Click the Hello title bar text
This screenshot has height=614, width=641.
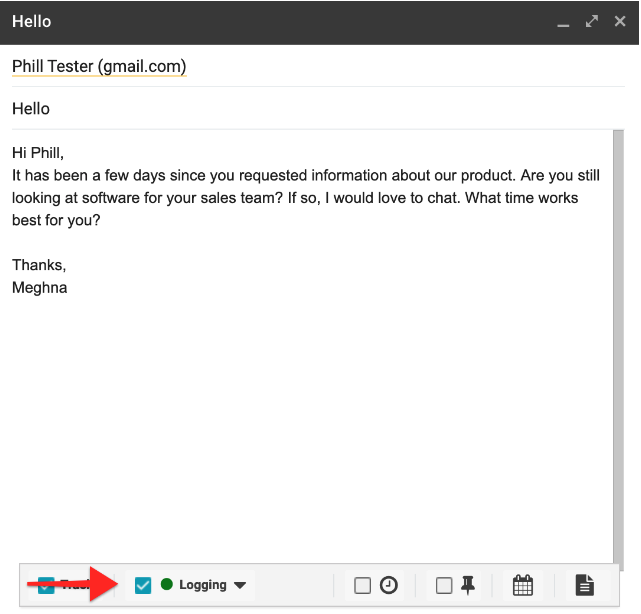click(31, 22)
